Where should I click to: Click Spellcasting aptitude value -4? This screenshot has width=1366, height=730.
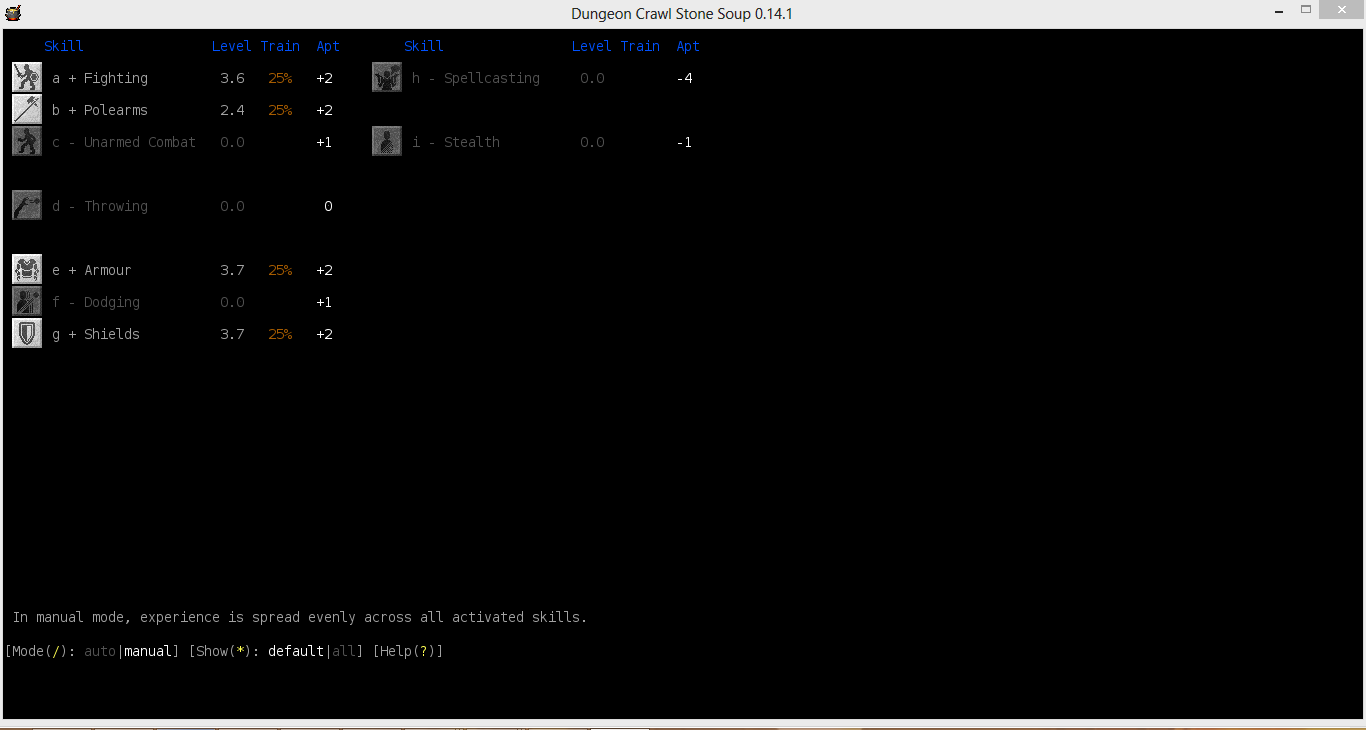[684, 78]
